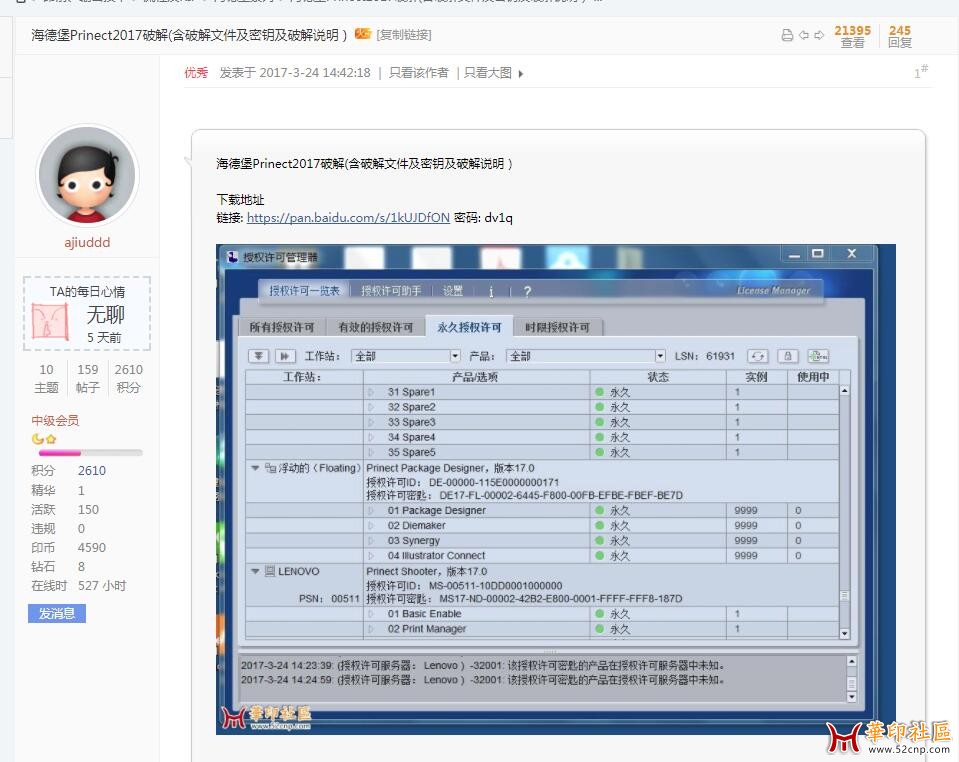Click the expand-all double down arrow button
This screenshot has width=959, height=762.
[259, 356]
